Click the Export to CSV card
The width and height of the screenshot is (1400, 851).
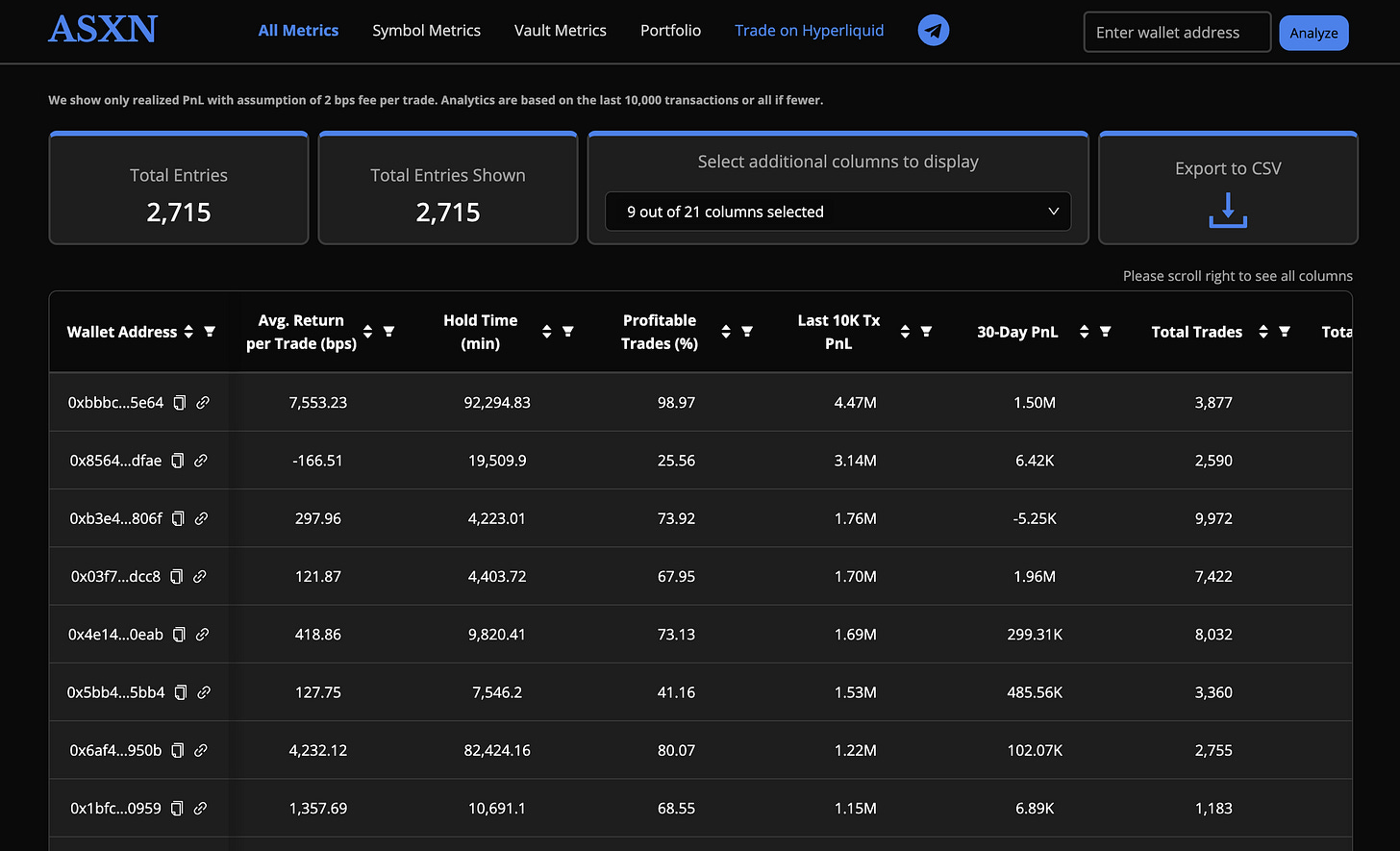tap(1228, 188)
